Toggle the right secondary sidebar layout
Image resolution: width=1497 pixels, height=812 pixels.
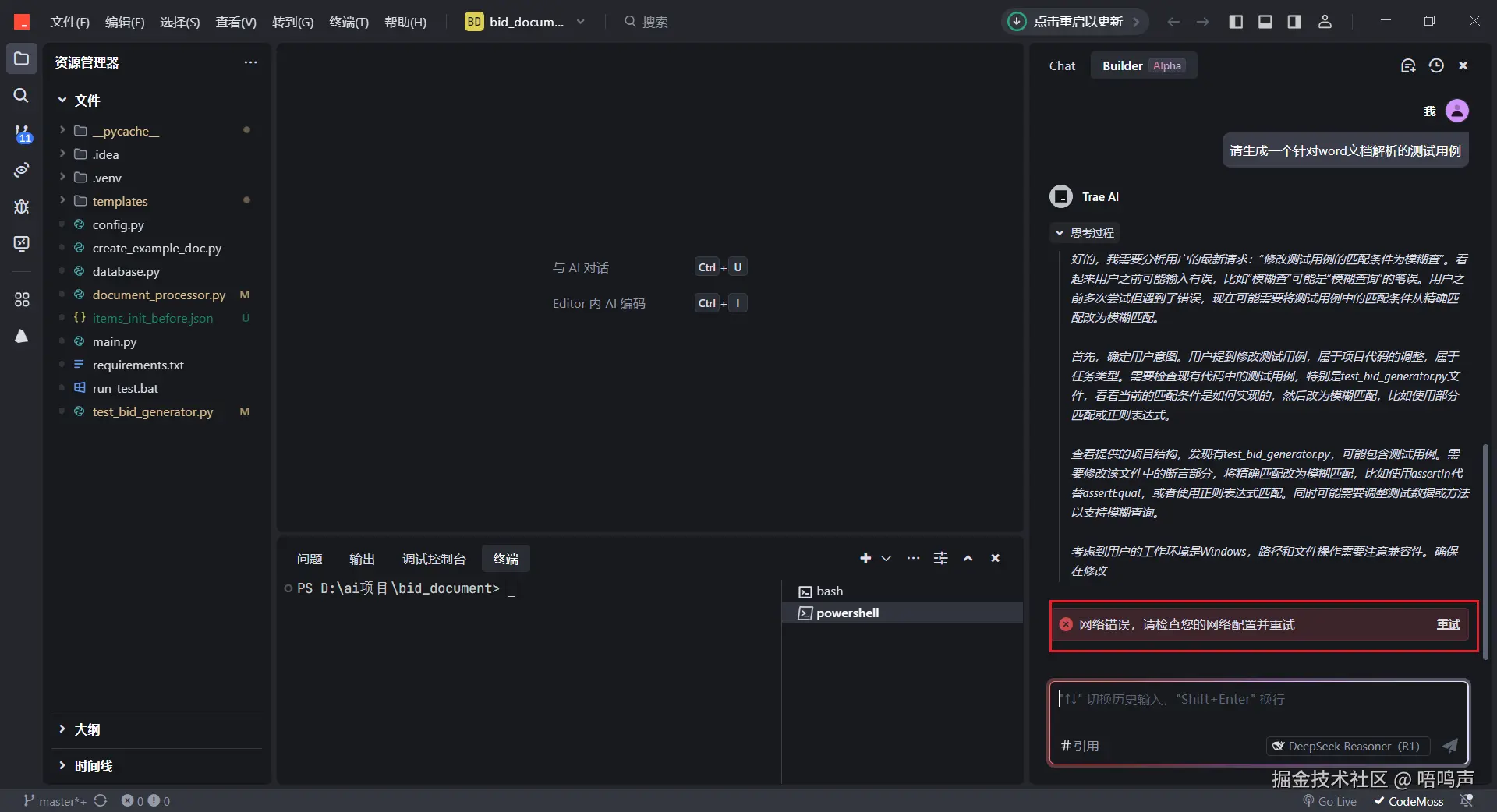click(x=1294, y=22)
